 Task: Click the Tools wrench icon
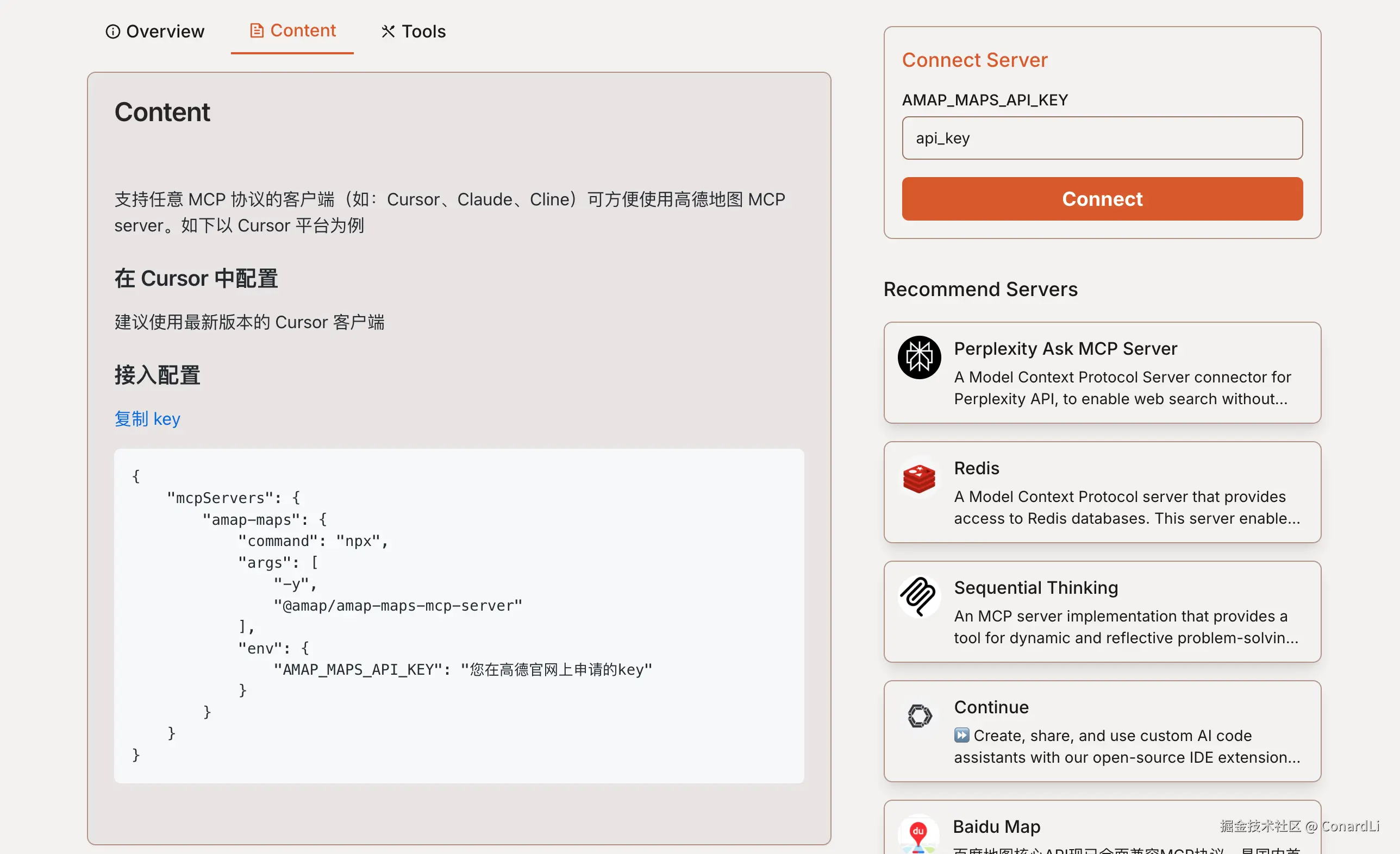[x=388, y=31]
